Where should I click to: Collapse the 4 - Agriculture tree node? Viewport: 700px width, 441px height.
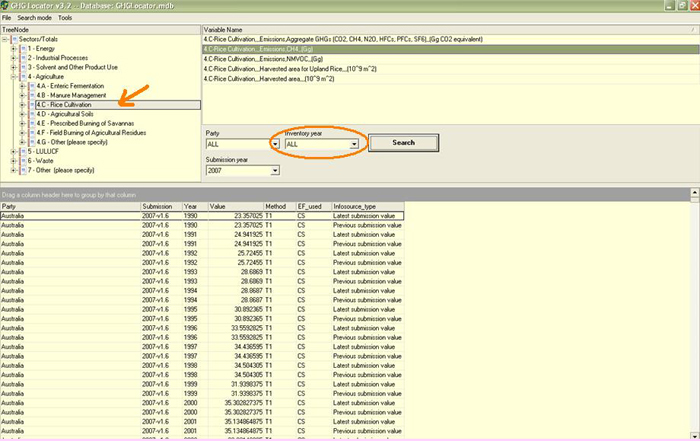click(13, 76)
